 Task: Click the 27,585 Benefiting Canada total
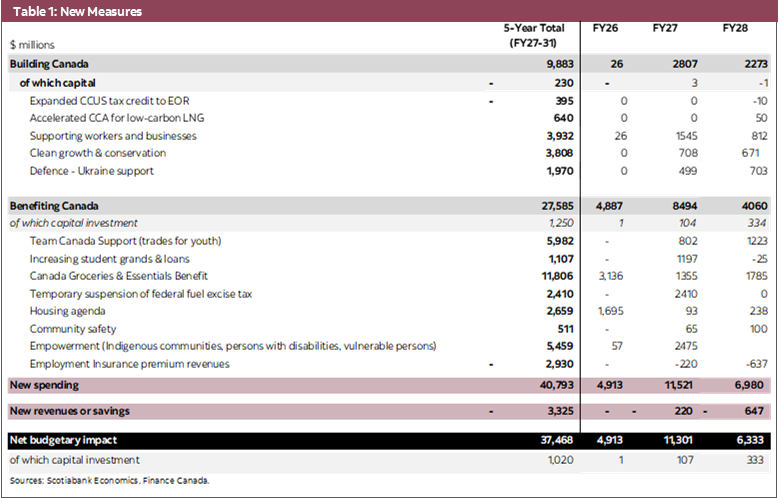point(555,206)
